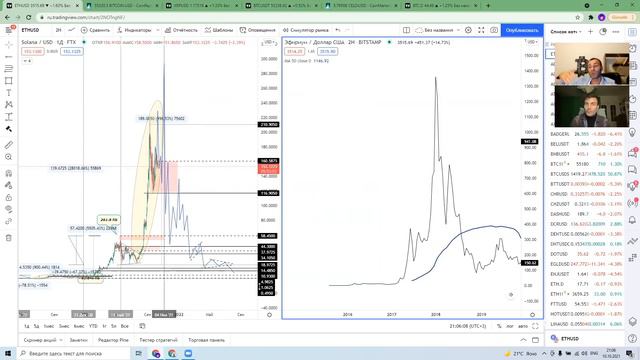The height and width of the screenshot is (360, 640).
Task: Open Отчётность (Financials) button
Action: [x=181, y=30]
